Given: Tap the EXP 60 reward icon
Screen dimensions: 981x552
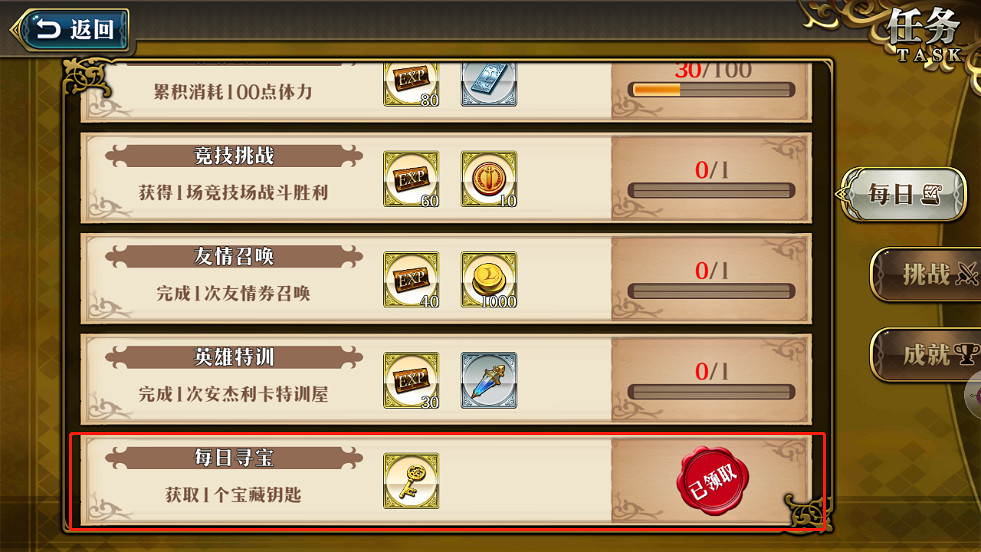Looking at the screenshot, I should pyautogui.click(x=411, y=179).
